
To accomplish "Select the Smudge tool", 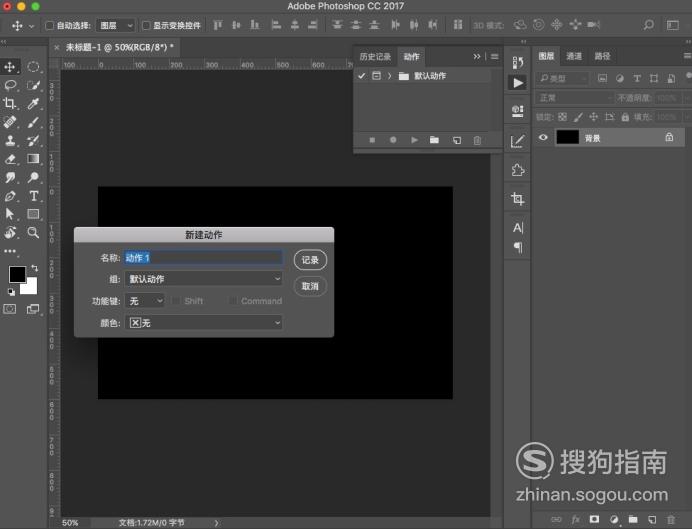I will click(x=10, y=177).
